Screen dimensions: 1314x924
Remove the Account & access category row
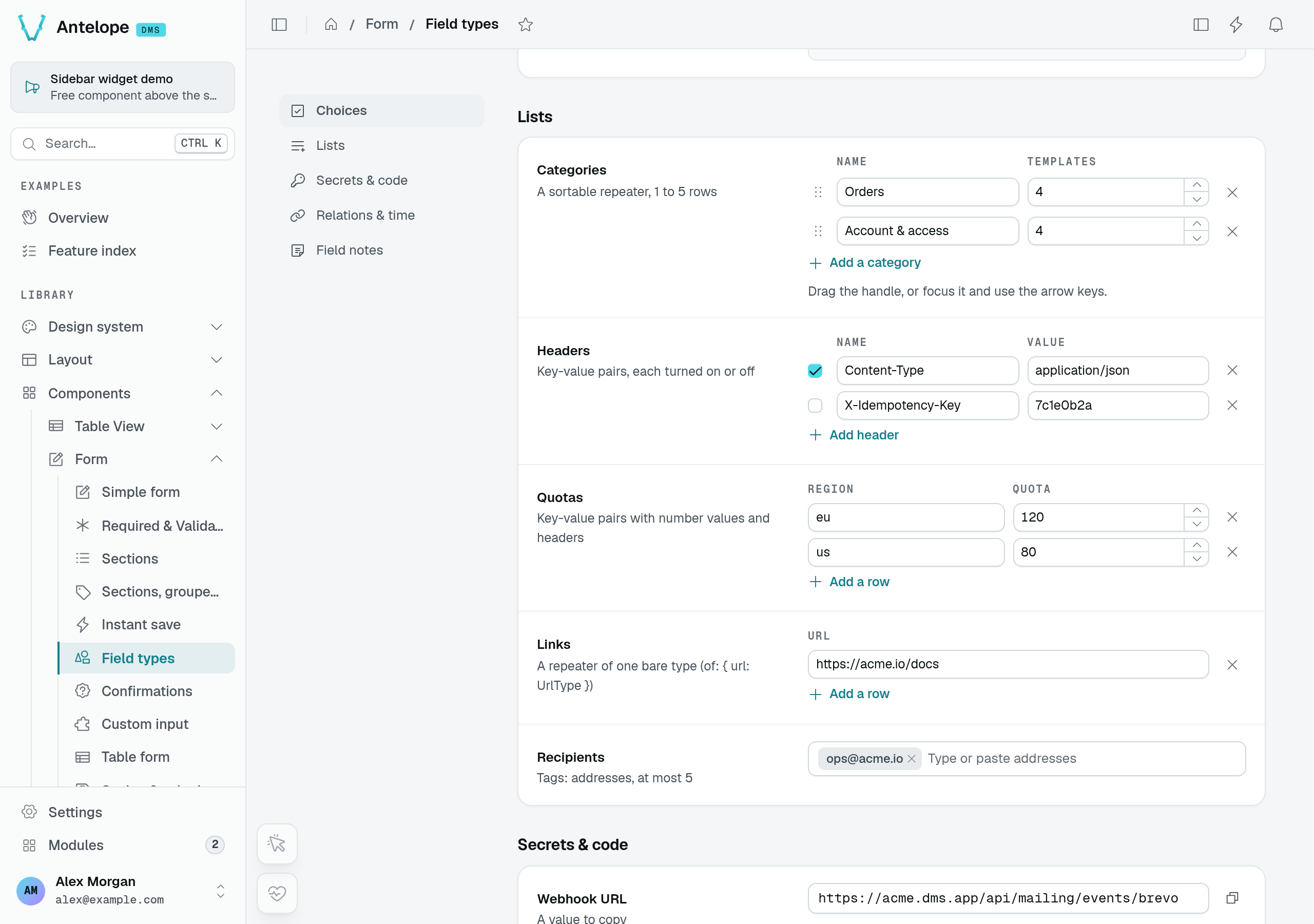1232,232
